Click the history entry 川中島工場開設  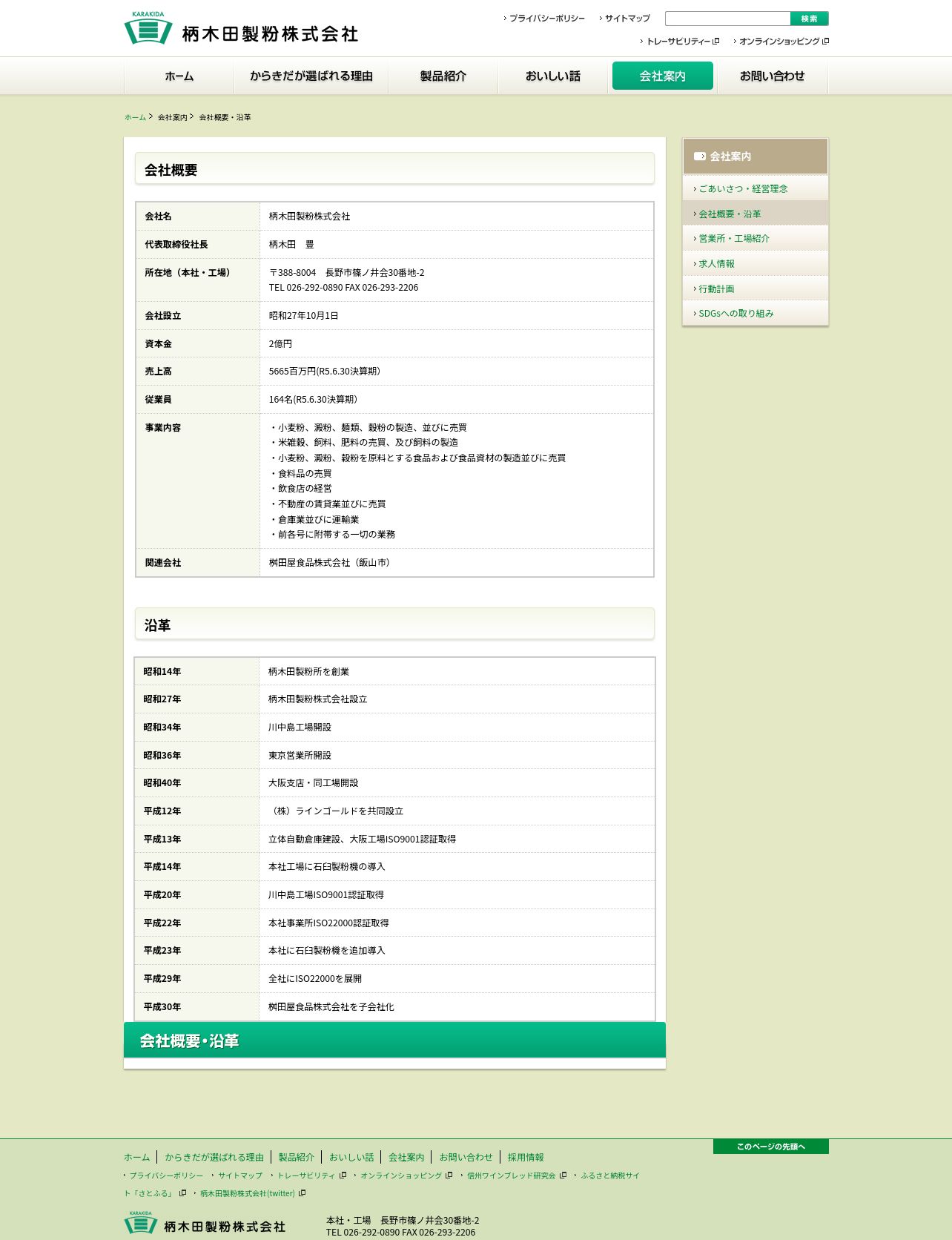coord(300,728)
